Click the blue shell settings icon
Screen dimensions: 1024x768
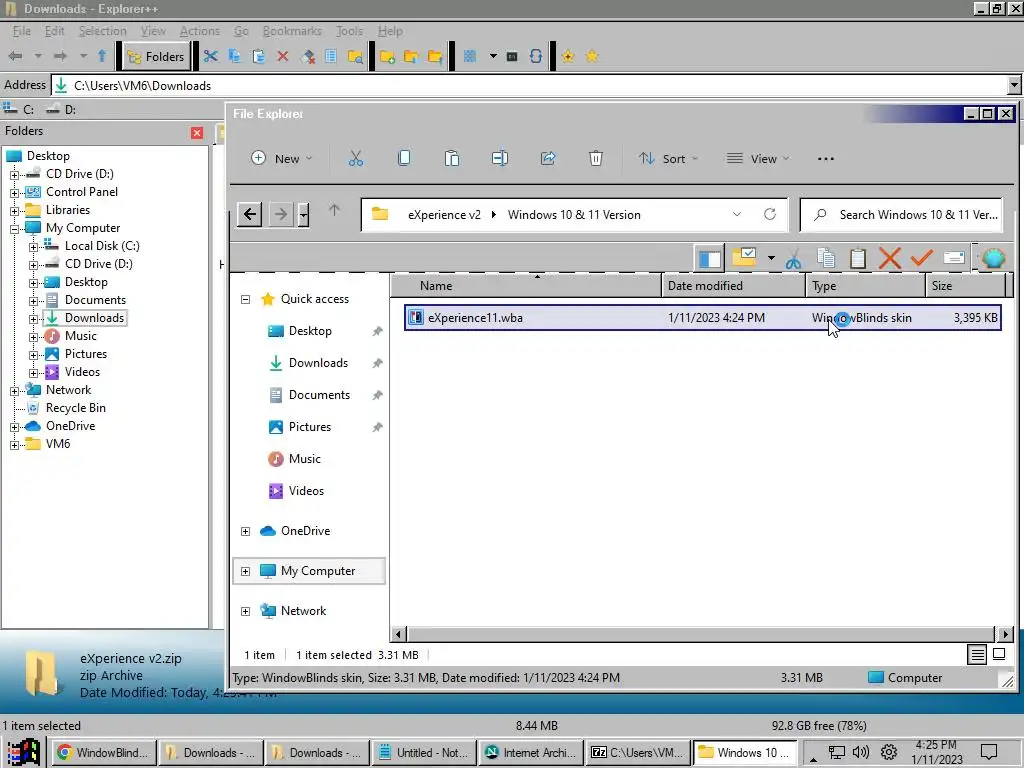pos(993,258)
